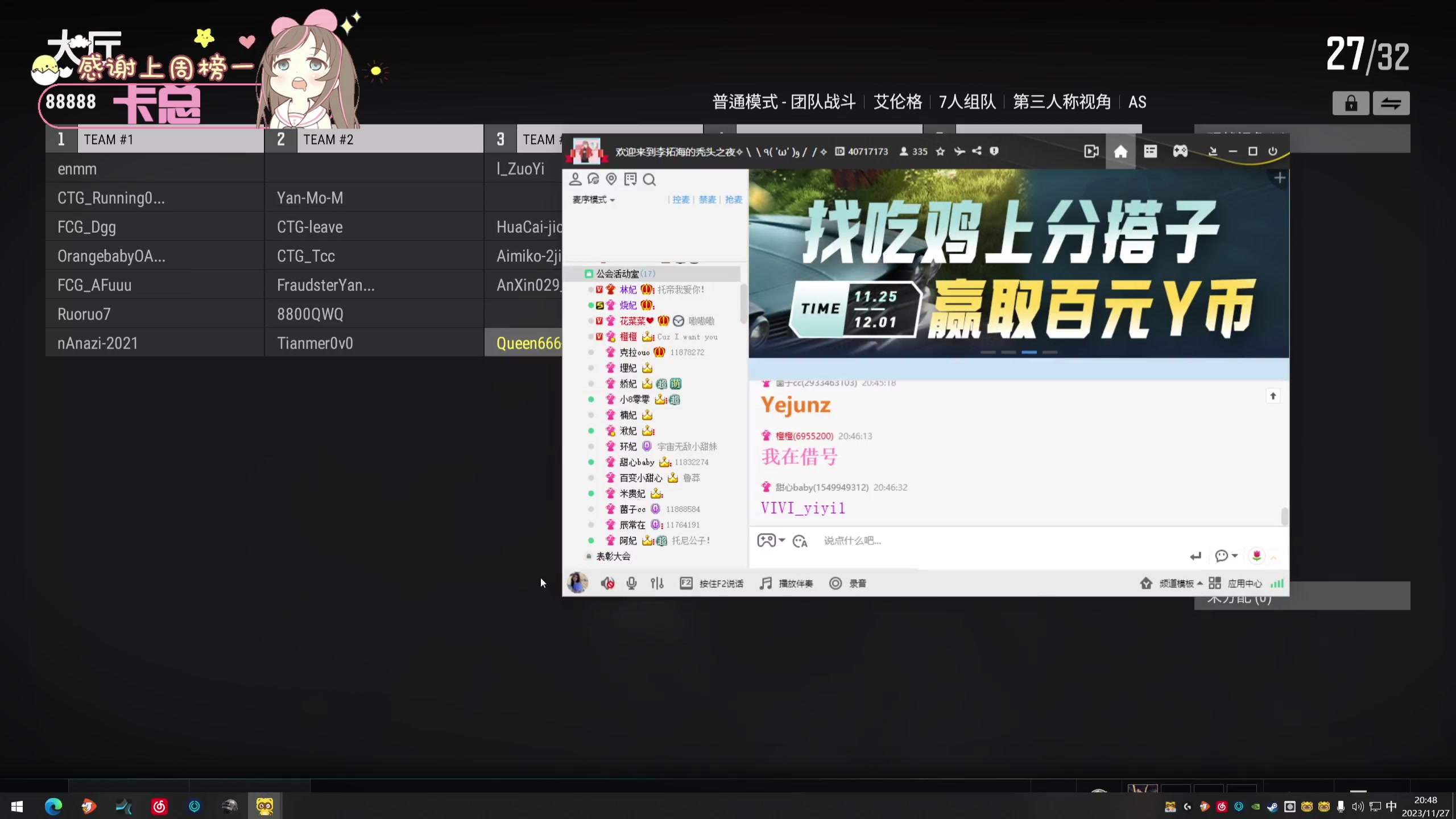
Task: Click the shield report icon in YY header
Action: pos(994,151)
